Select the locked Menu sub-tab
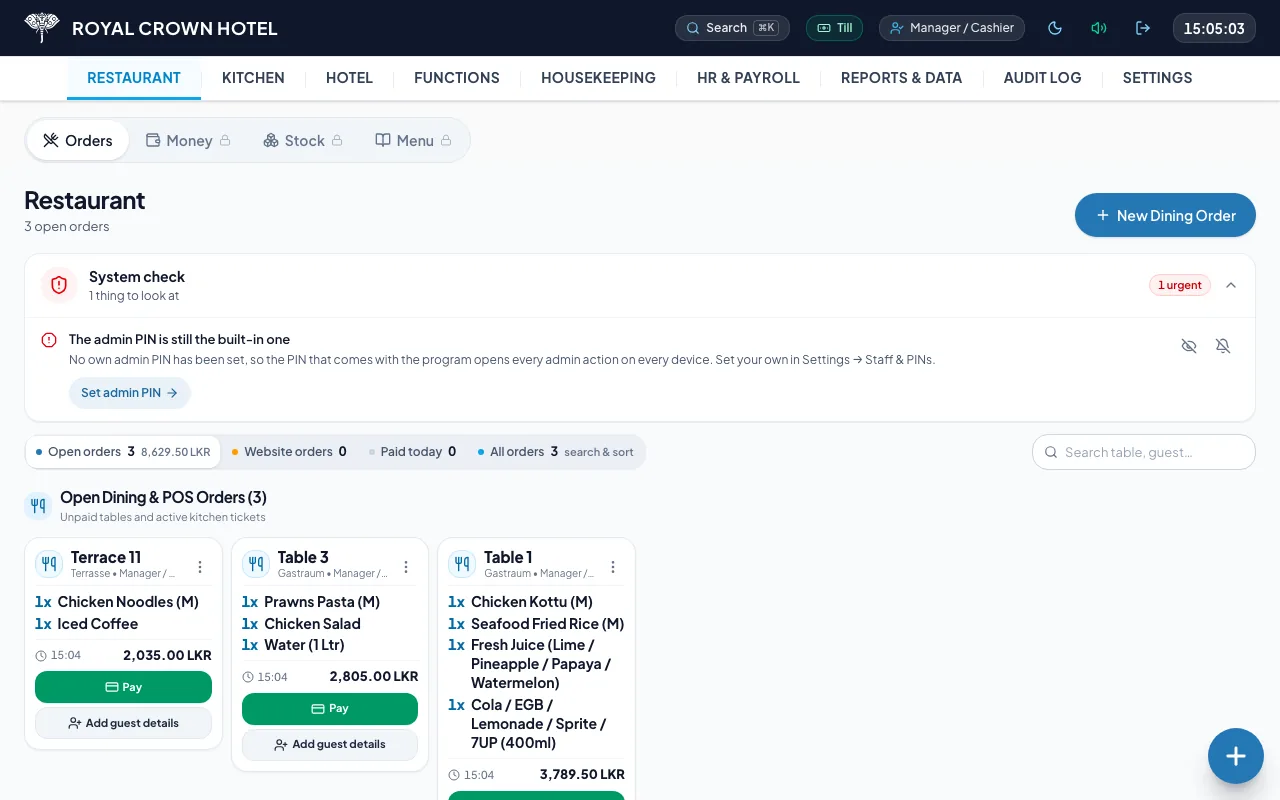The width and height of the screenshot is (1280, 800). coord(413,141)
